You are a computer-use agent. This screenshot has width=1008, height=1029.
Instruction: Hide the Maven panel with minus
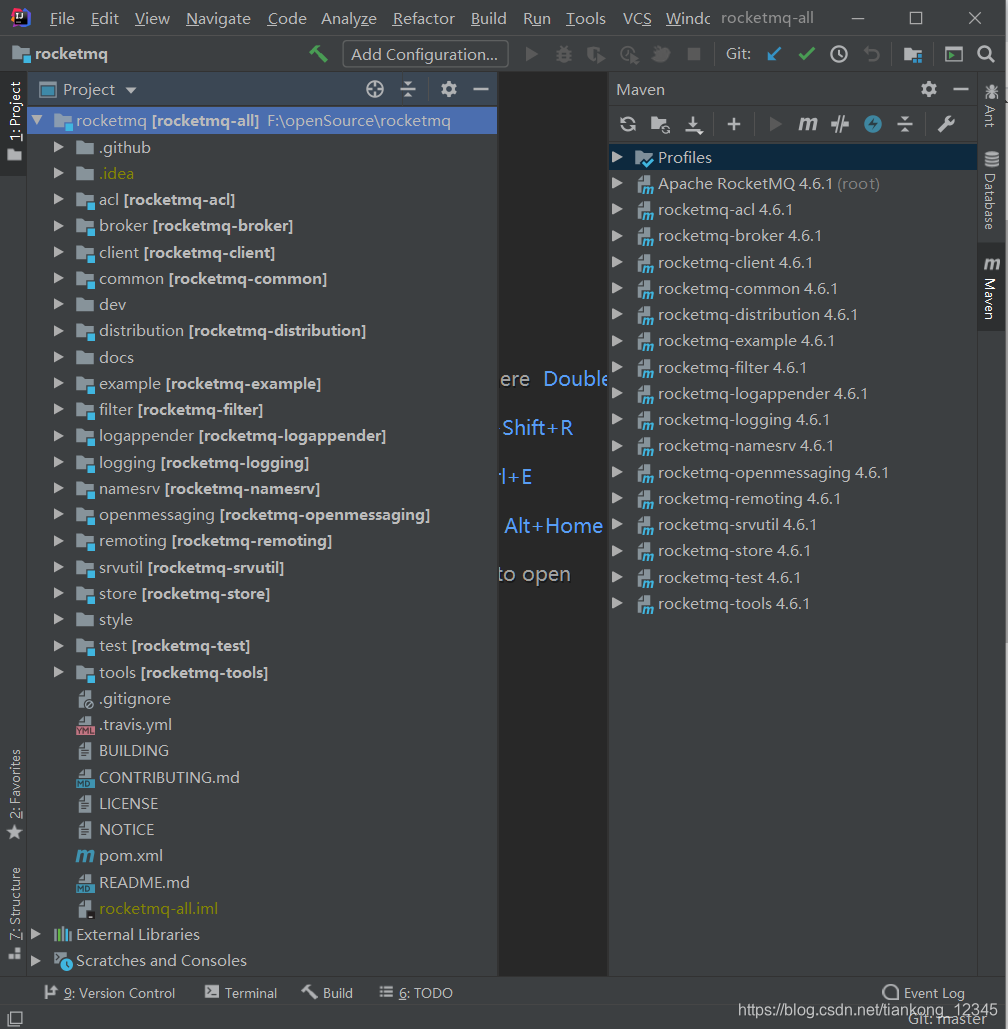pyautogui.click(x=961, y=89)
